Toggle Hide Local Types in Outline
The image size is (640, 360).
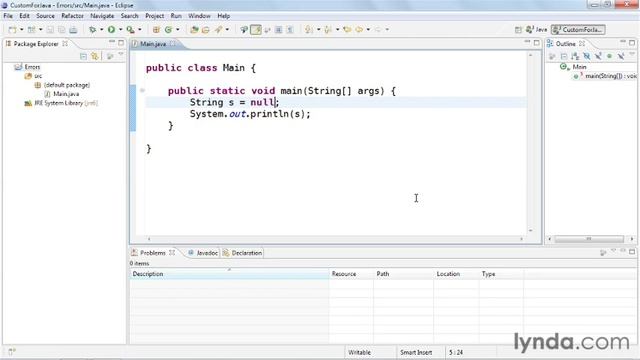(x=621, y=56)
